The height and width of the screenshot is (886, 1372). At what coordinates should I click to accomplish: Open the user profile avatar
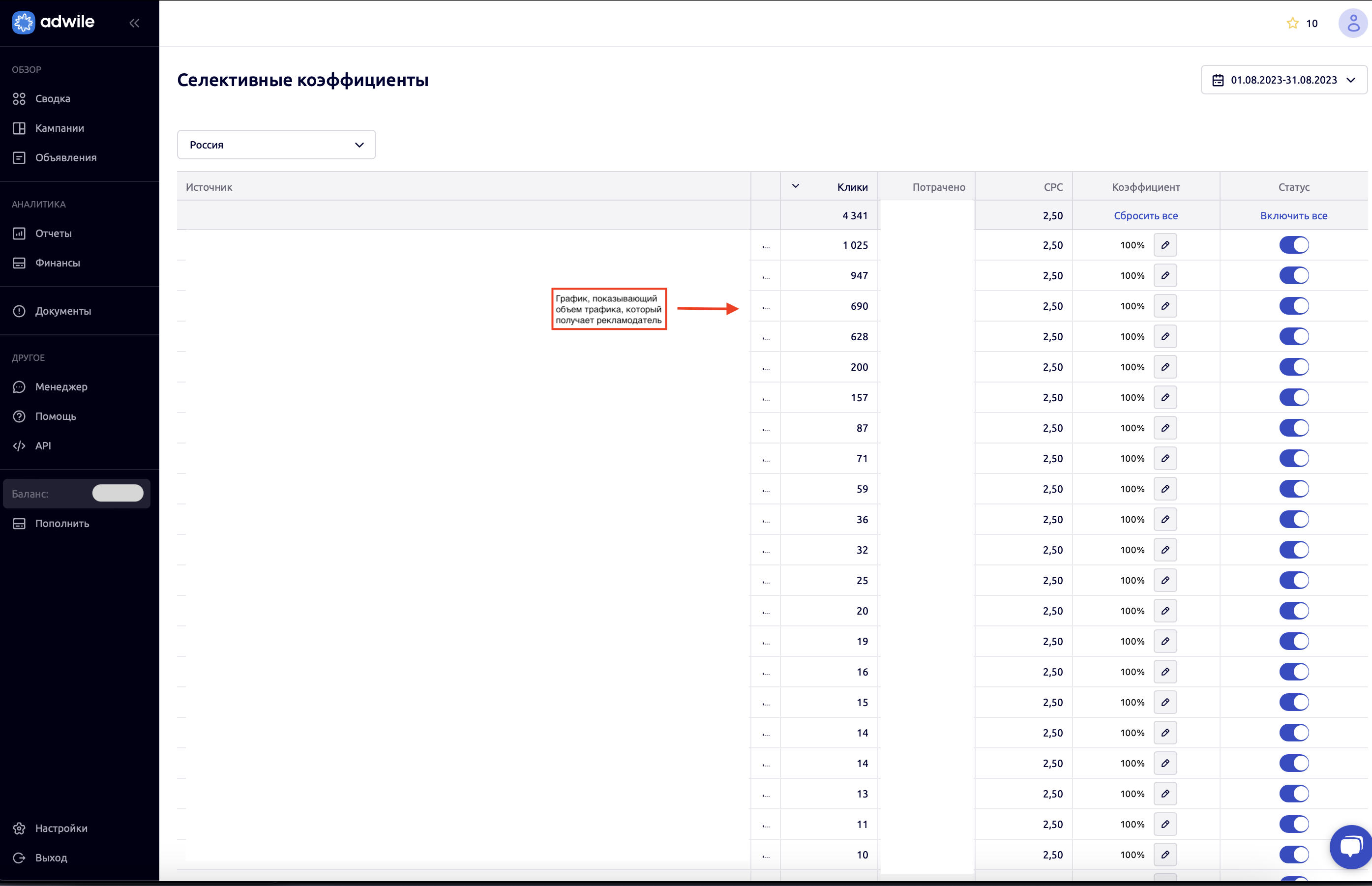point(1353,23)
